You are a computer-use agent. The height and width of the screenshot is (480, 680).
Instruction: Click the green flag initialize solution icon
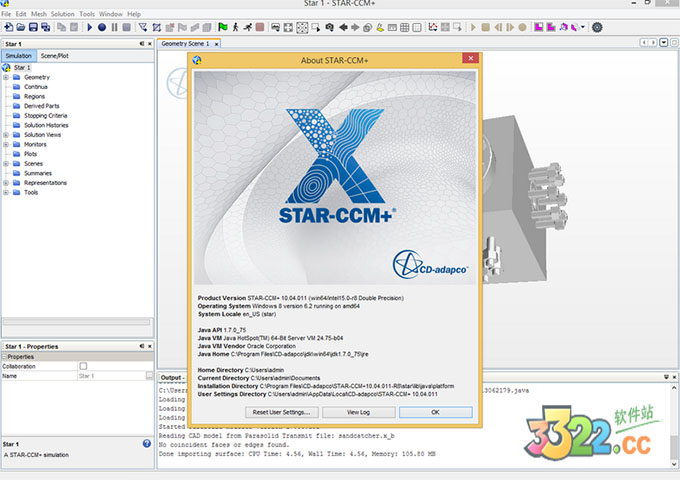[222, 27]
